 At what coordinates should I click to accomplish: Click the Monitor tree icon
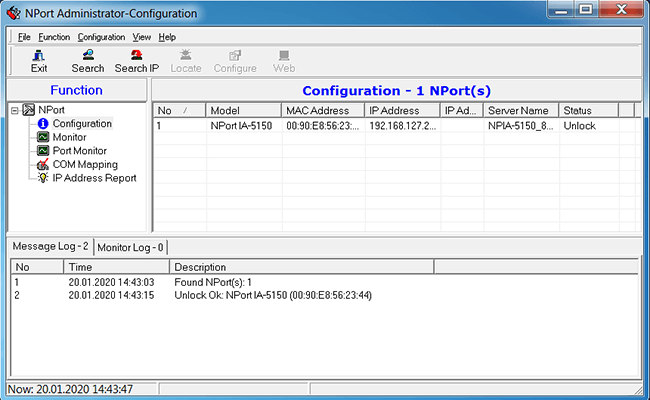[x=43, y=137]
